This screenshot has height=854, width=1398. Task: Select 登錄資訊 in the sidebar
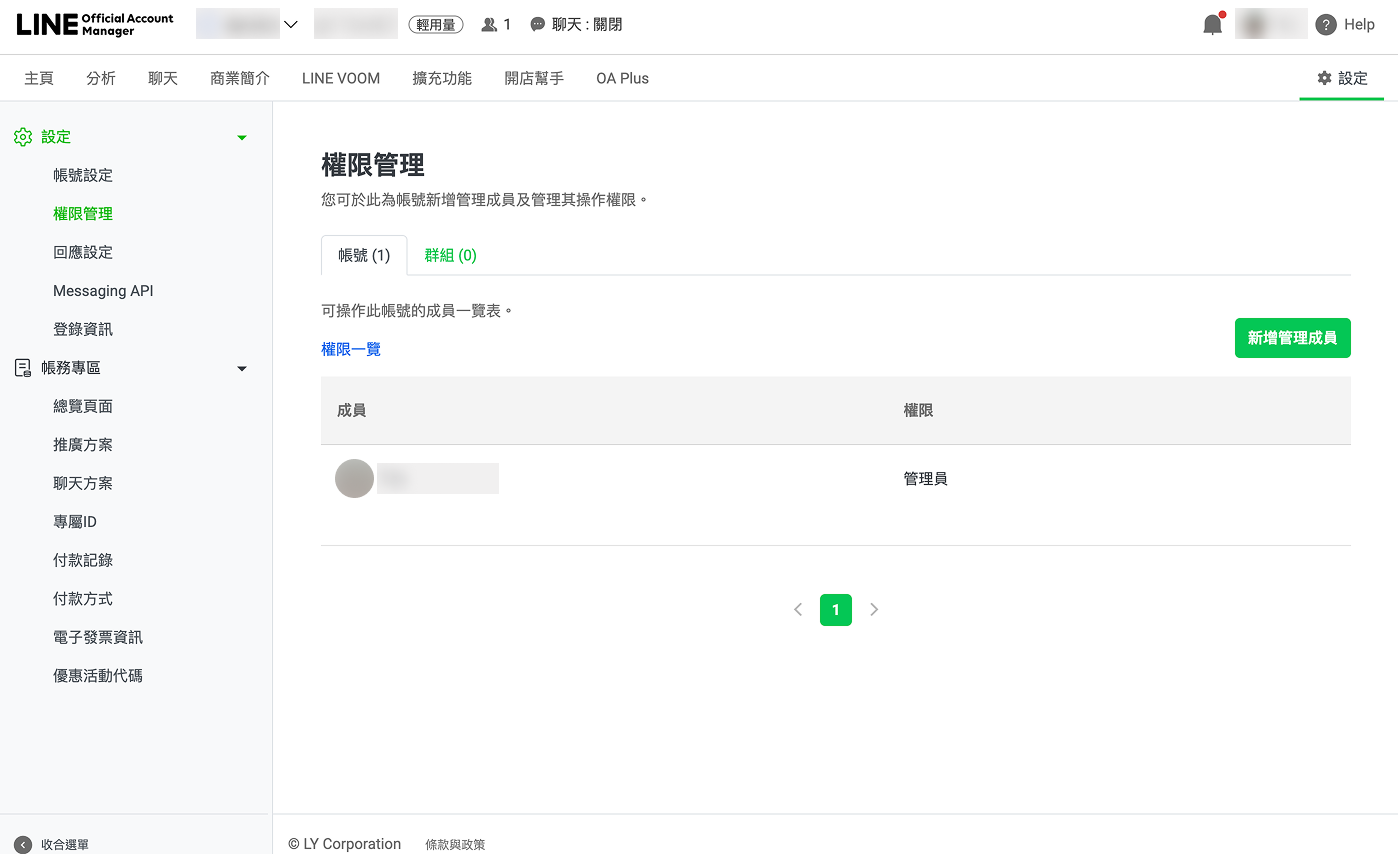83,329
